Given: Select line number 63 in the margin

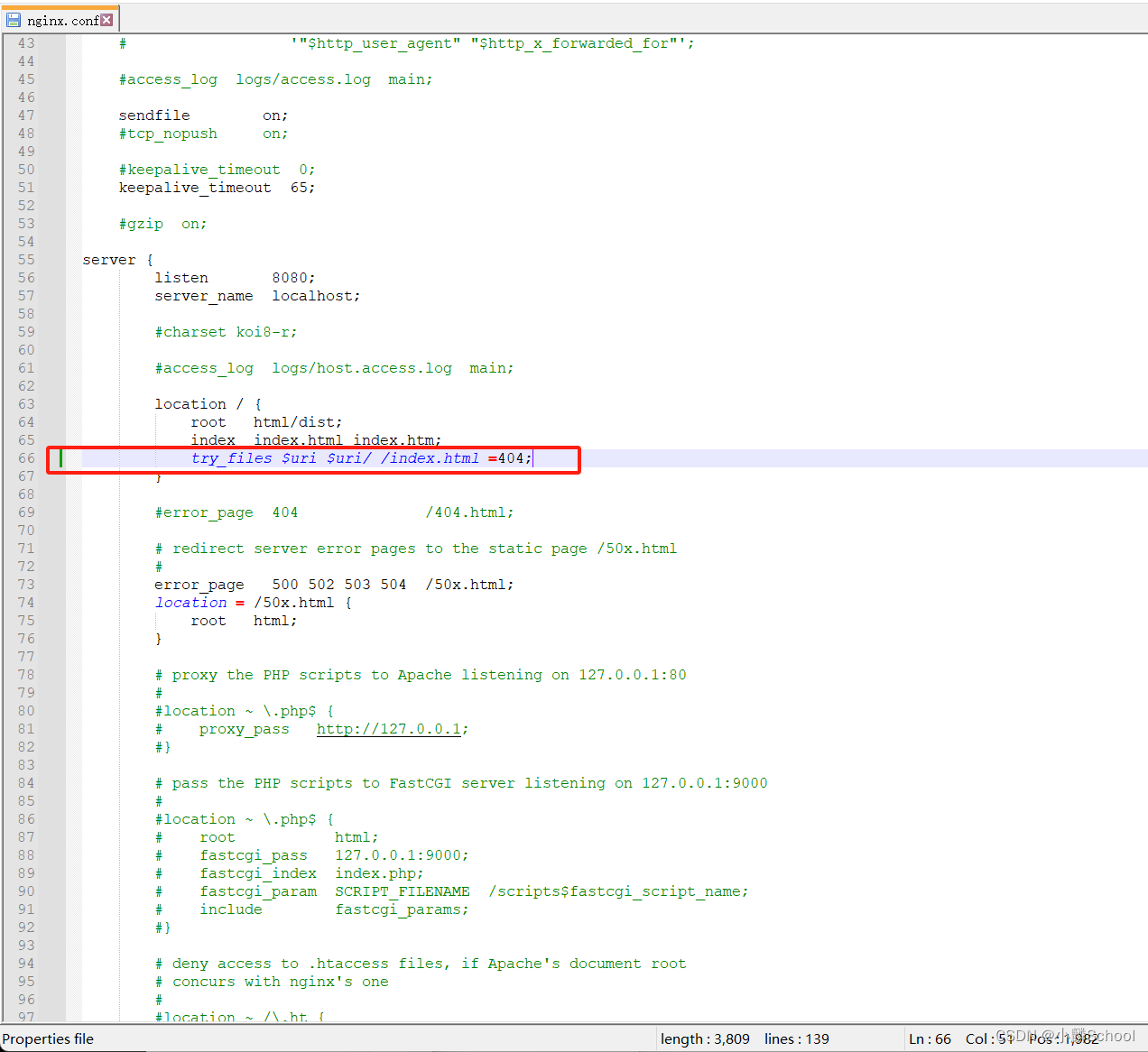Looking at the screenshot, I should coord(26,404).
